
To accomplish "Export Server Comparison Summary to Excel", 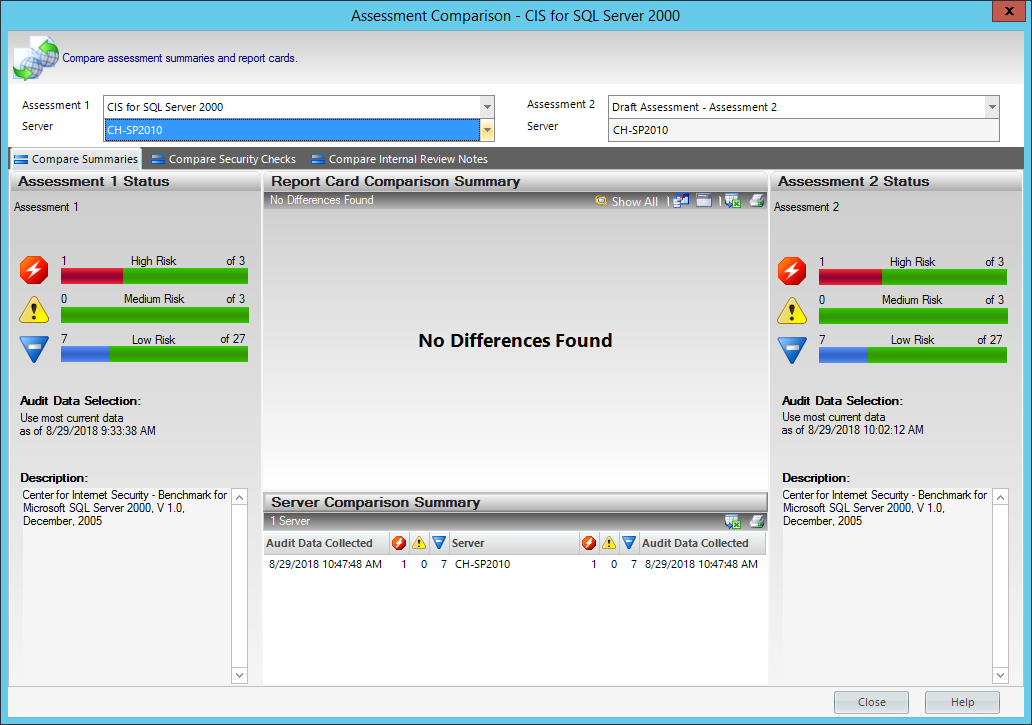I will point(733,521).
